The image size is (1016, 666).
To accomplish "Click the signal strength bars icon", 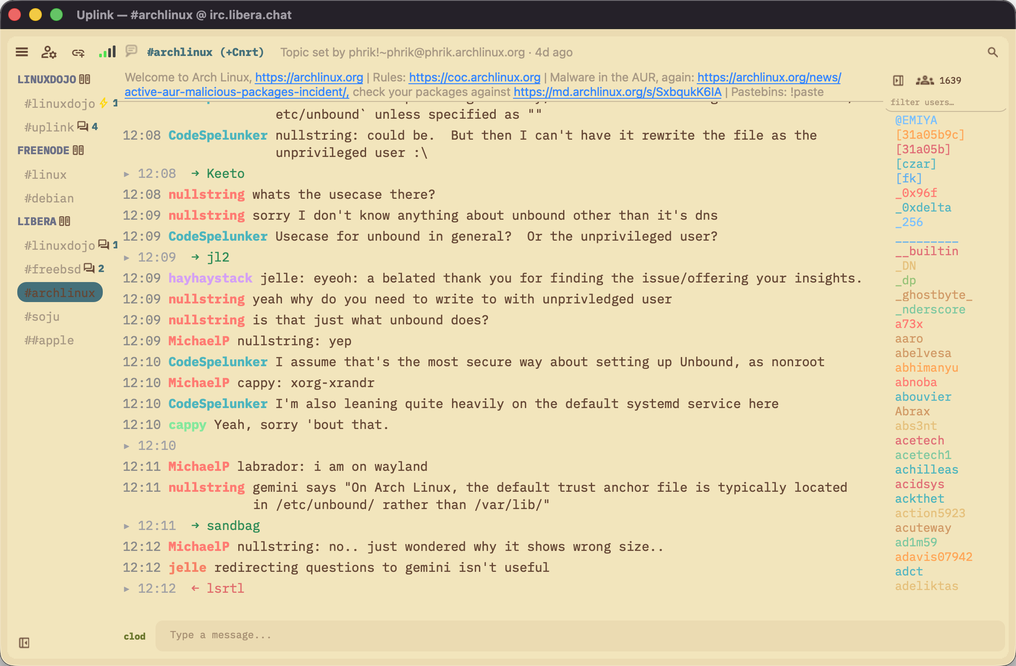I will (107, 52).
